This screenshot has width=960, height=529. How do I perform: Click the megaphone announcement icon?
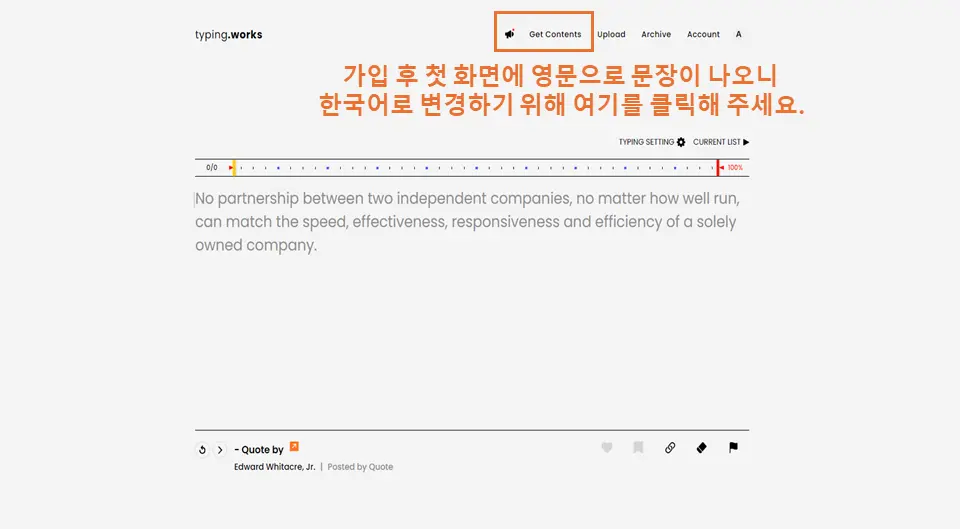click(x=509, y=34)
